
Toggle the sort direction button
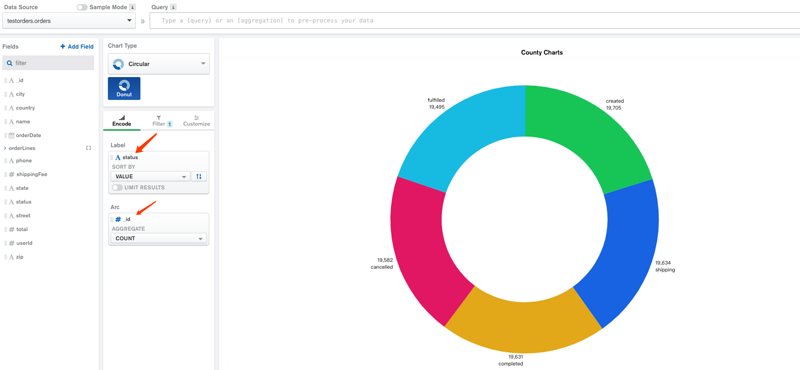pyautogui.click(x=199, y=177)
